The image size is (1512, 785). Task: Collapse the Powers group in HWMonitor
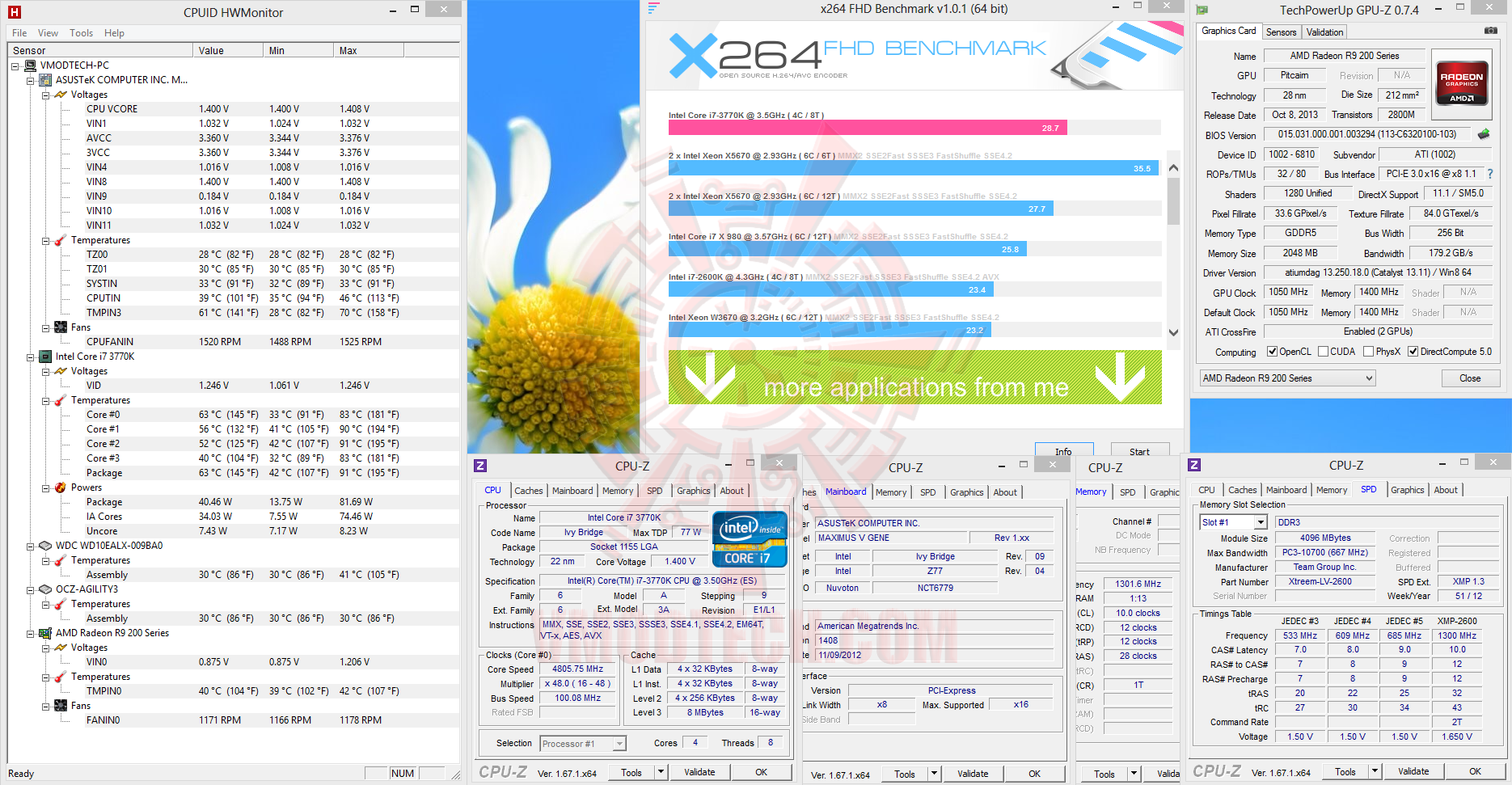(45, 487)
